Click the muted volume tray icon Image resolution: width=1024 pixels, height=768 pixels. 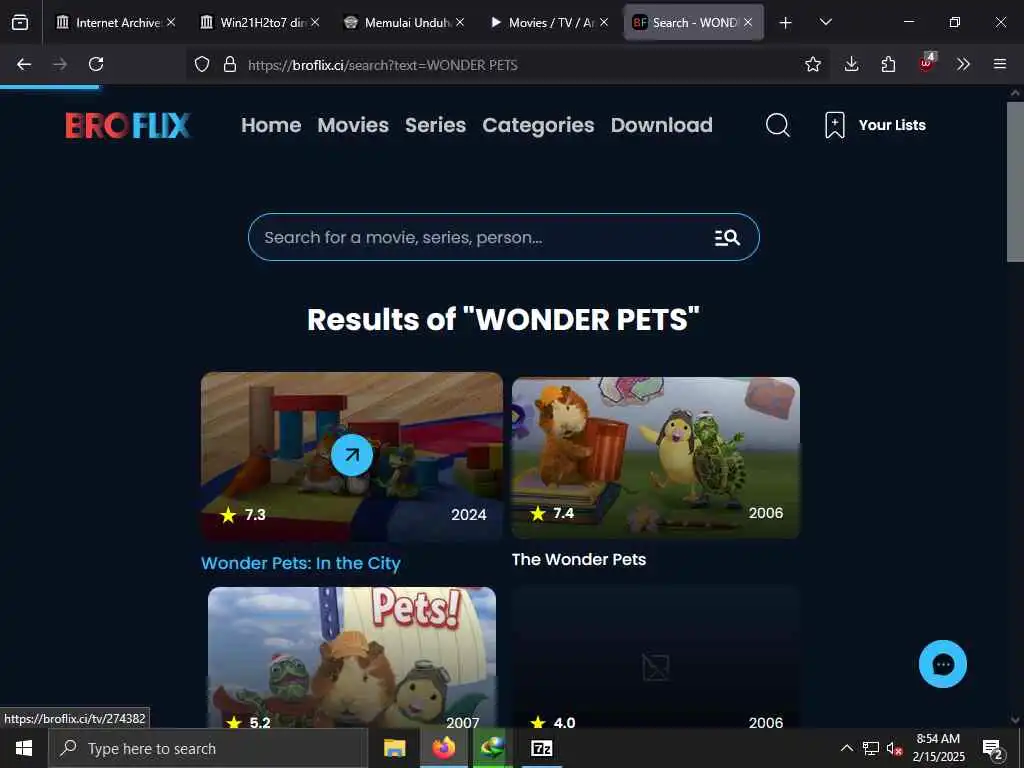point(894,748)
